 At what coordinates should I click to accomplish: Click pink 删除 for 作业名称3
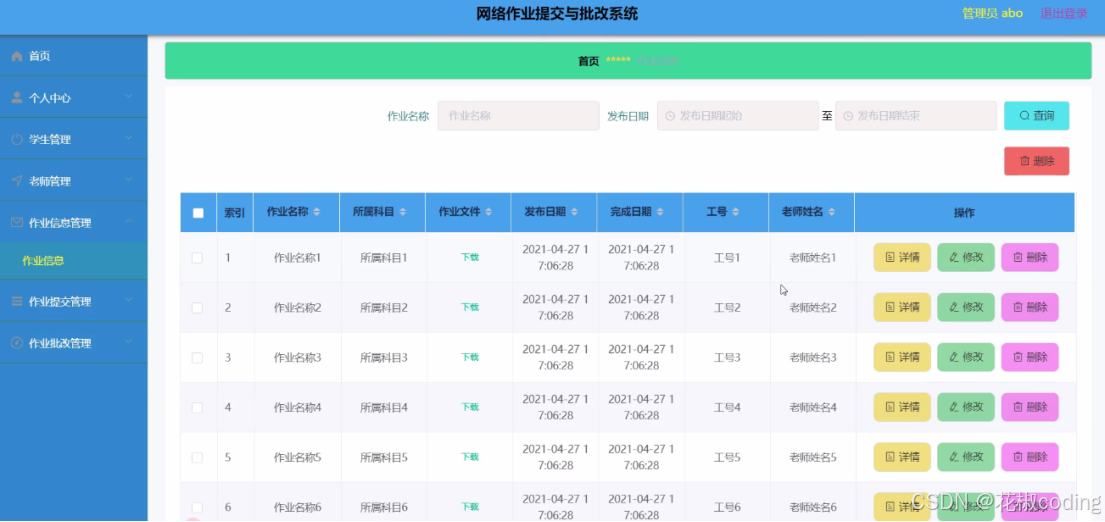tap(1030, 357)
